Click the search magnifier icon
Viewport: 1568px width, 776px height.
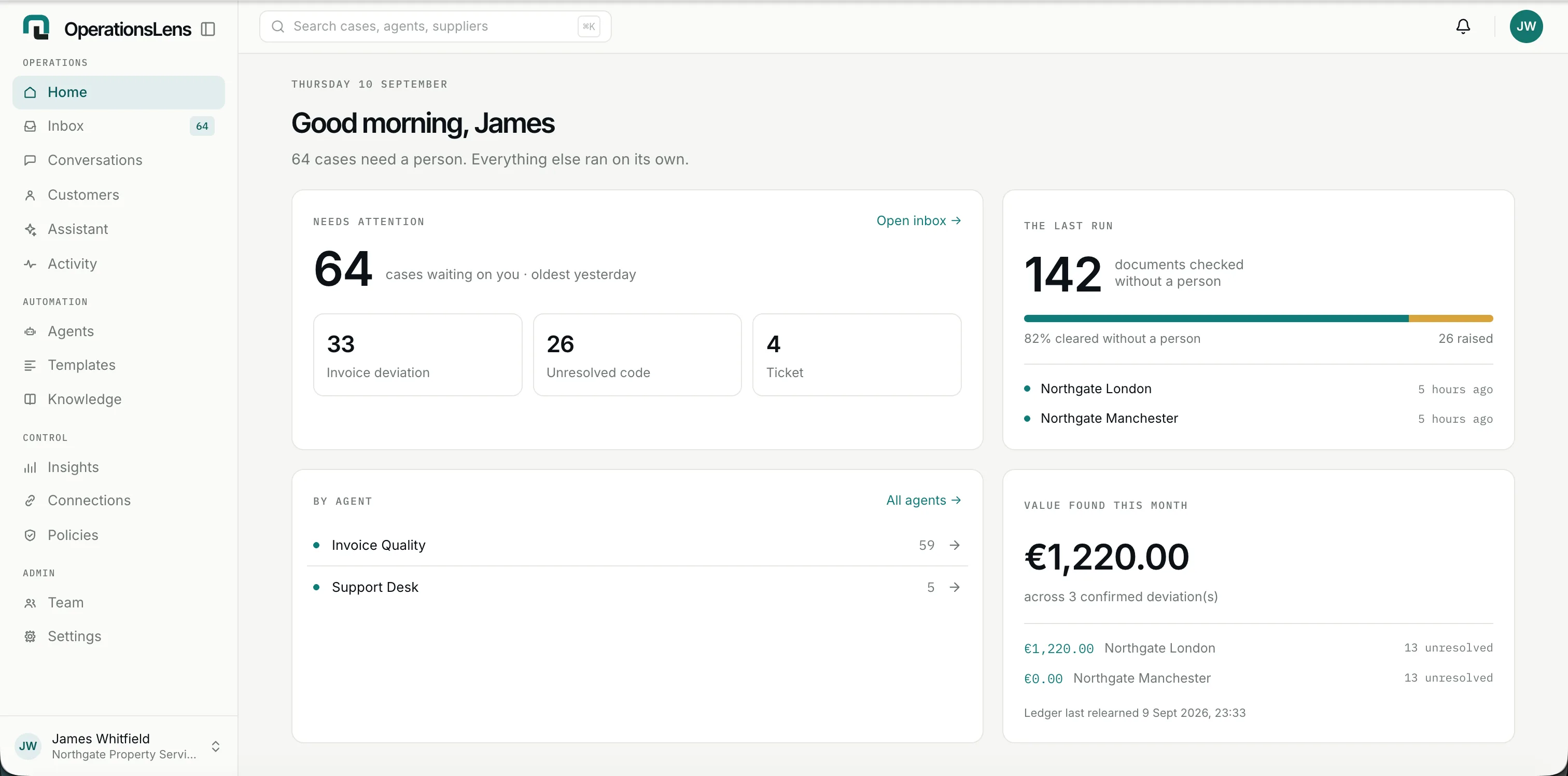(x=277, y=26)
